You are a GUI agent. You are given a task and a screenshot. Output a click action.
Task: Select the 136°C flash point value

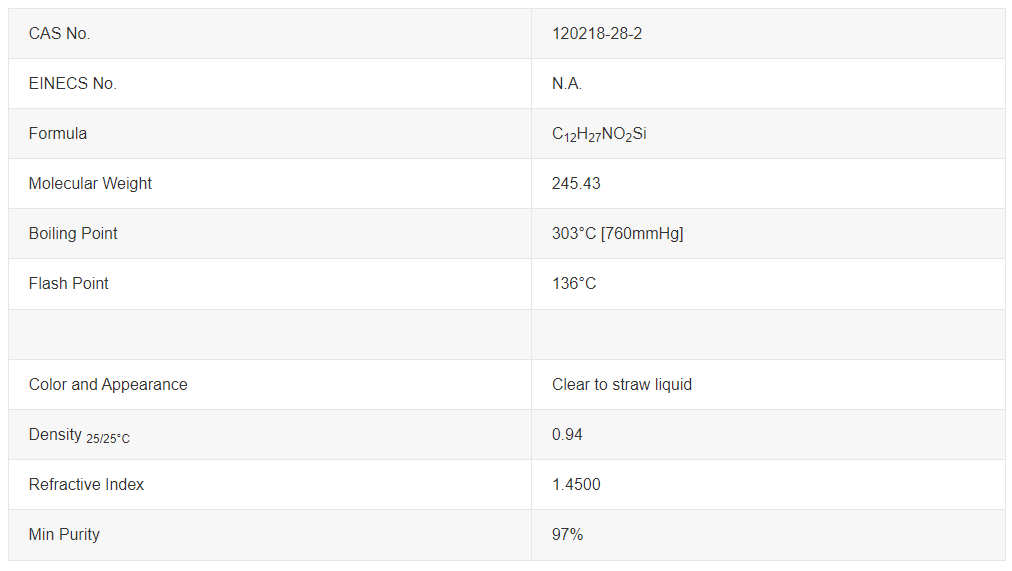point(574,283)
